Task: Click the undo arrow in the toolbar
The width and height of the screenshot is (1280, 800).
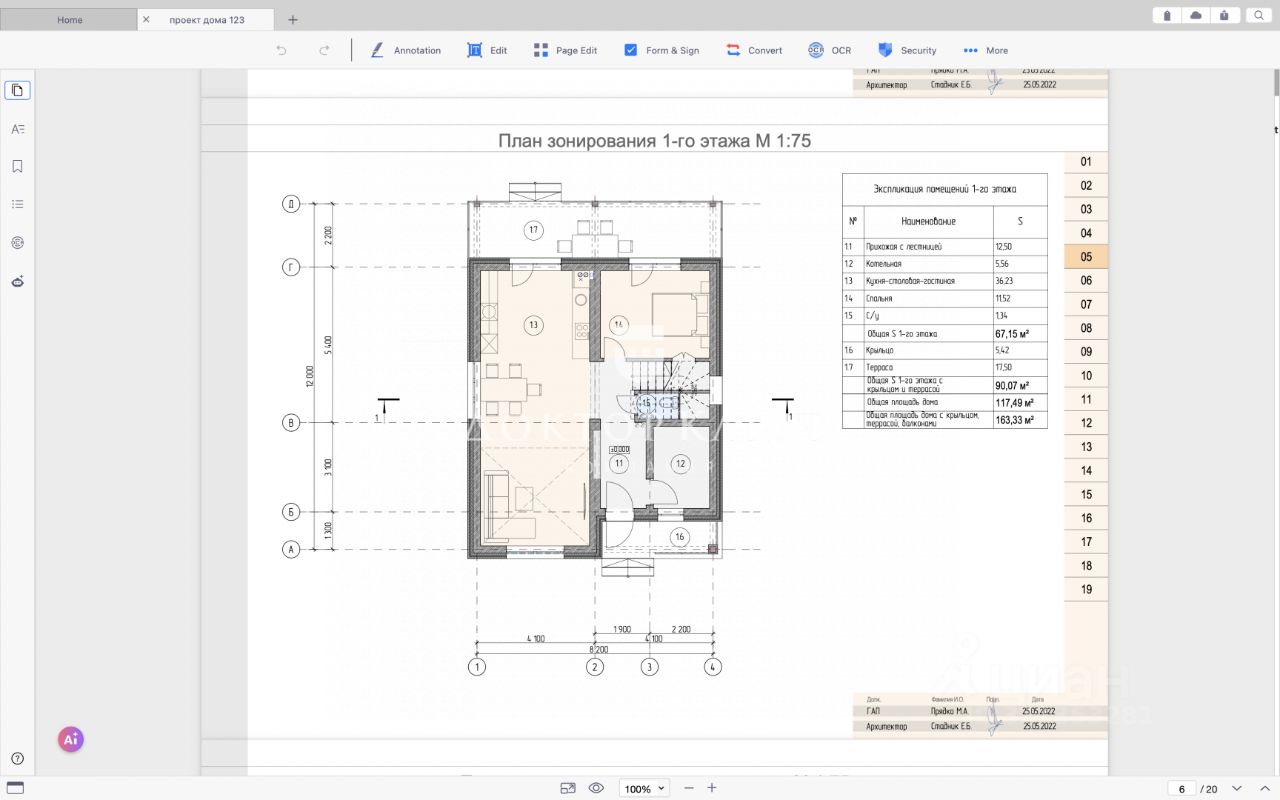Action: pos(282,50)
